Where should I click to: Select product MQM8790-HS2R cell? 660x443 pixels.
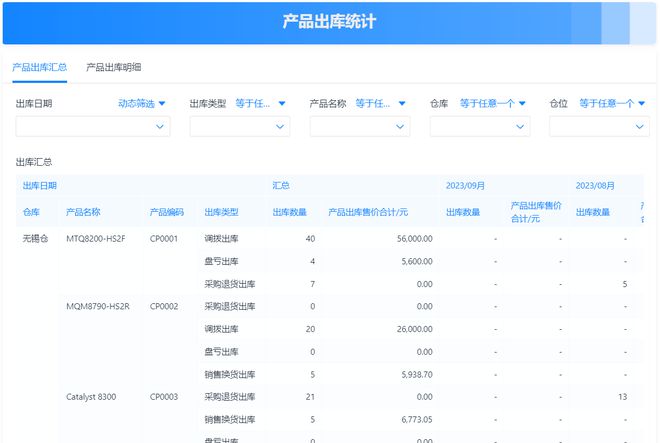tap(98, 307)
